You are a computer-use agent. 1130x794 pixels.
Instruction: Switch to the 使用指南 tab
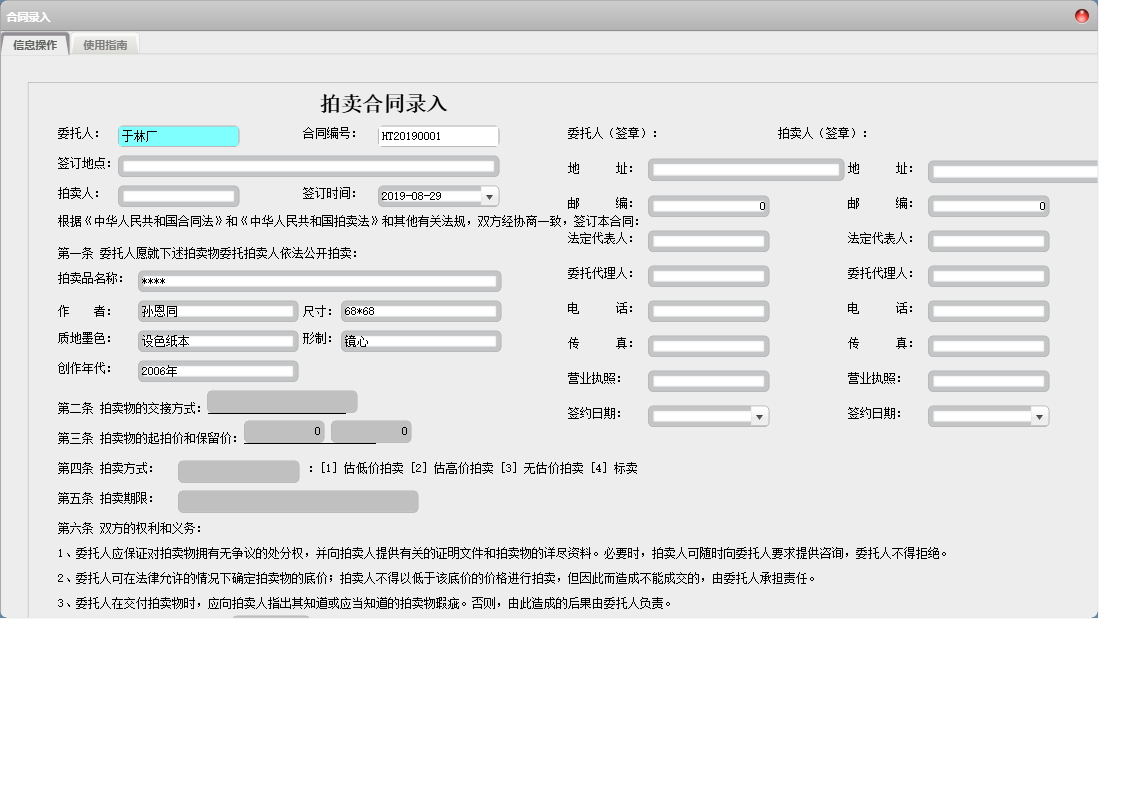[x=105, y=44]
